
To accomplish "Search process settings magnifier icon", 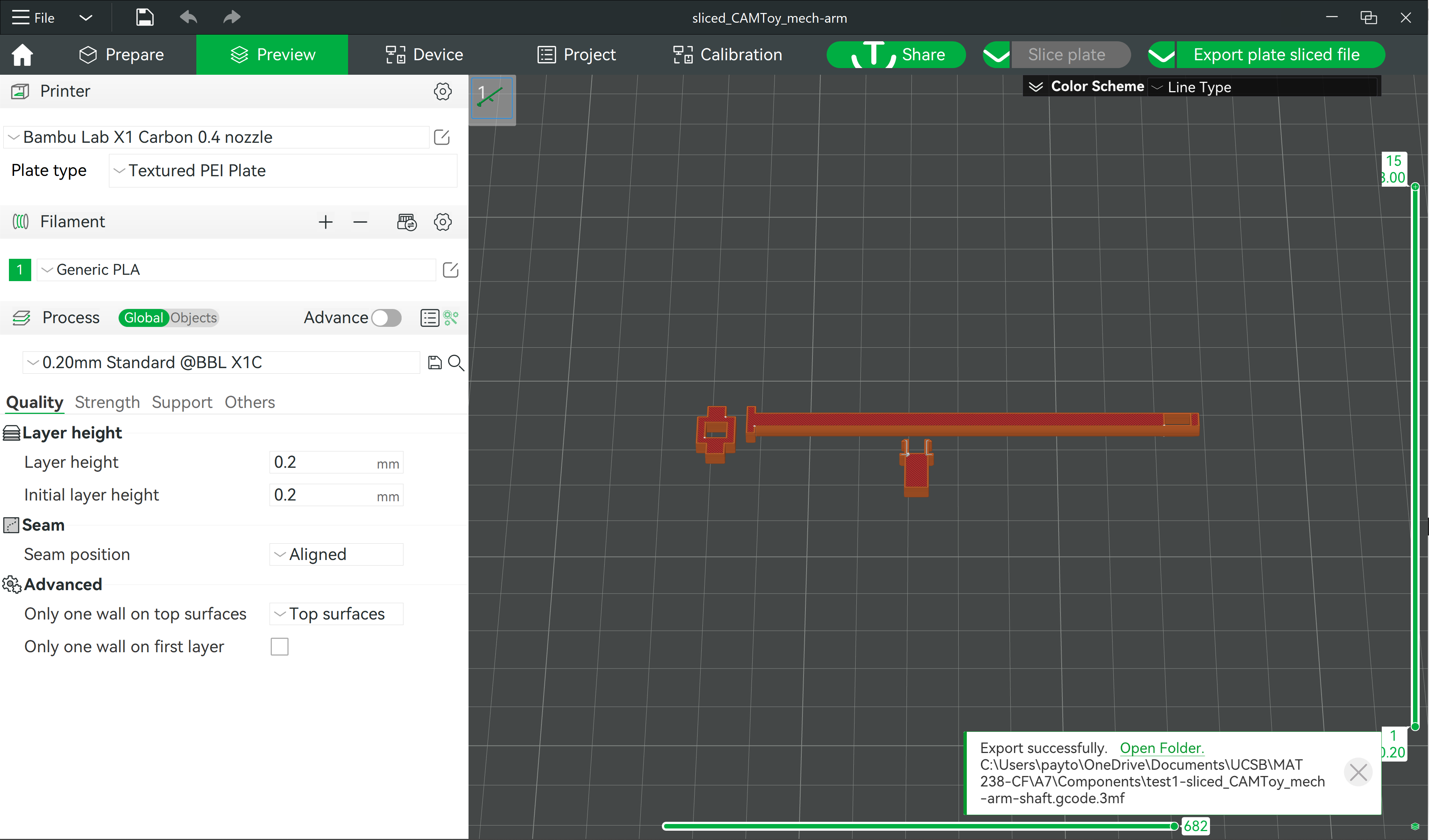I will tap(456, 363).
